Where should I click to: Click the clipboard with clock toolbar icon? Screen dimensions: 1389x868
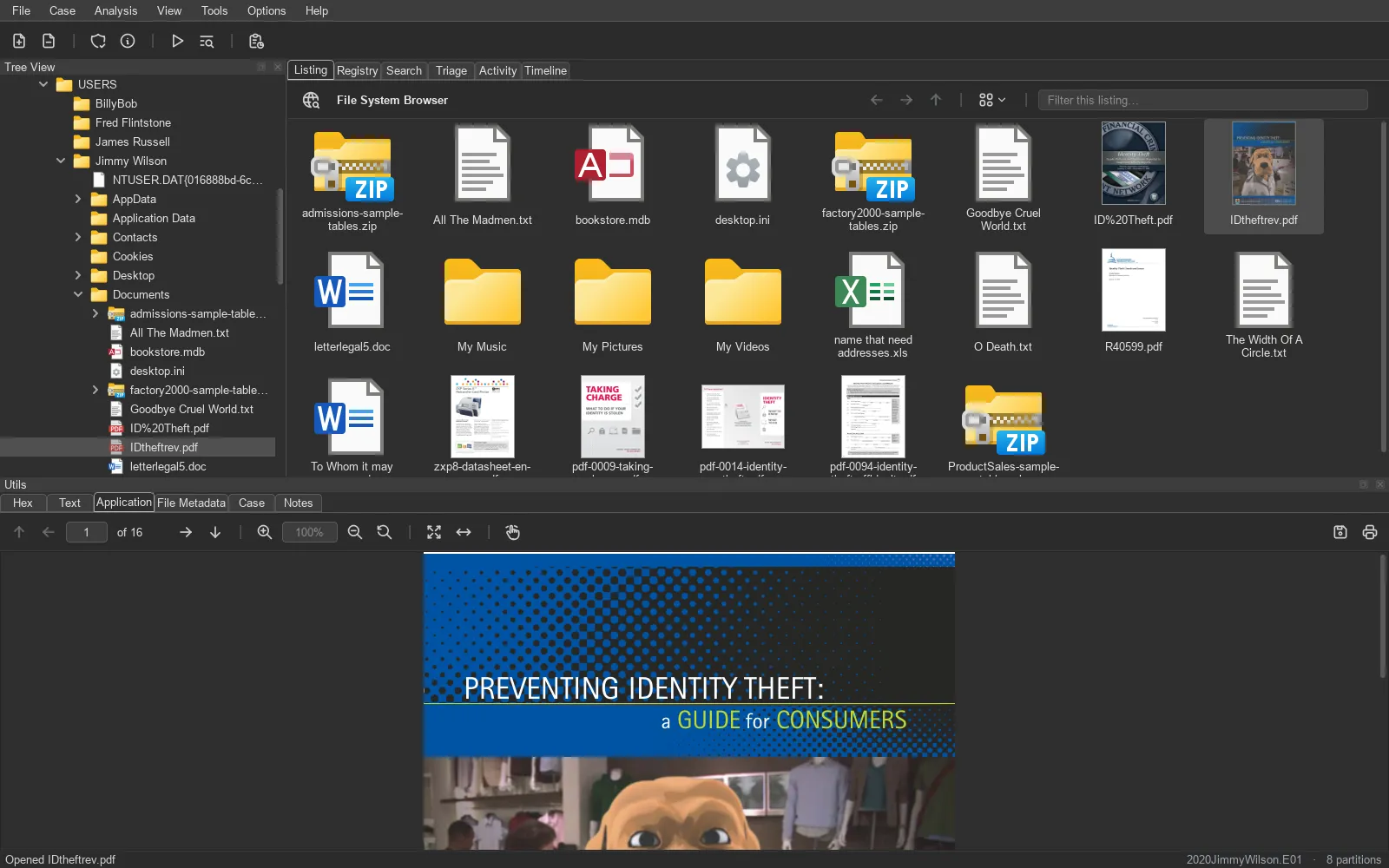pos(256,41)
